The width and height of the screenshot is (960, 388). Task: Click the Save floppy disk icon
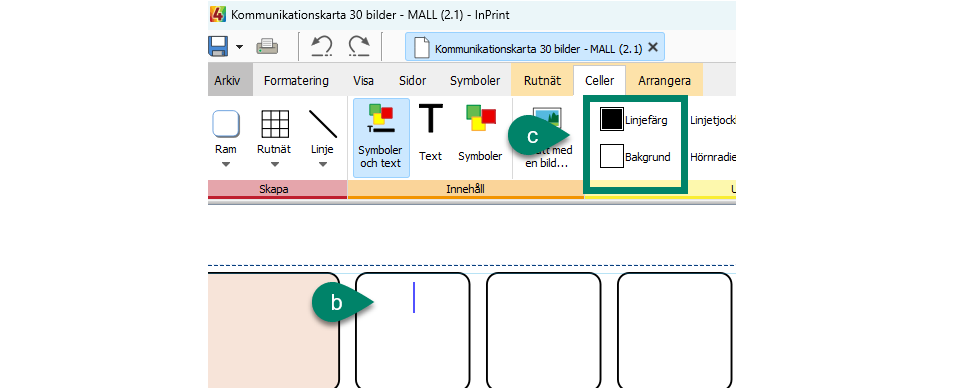pos(219,47)
